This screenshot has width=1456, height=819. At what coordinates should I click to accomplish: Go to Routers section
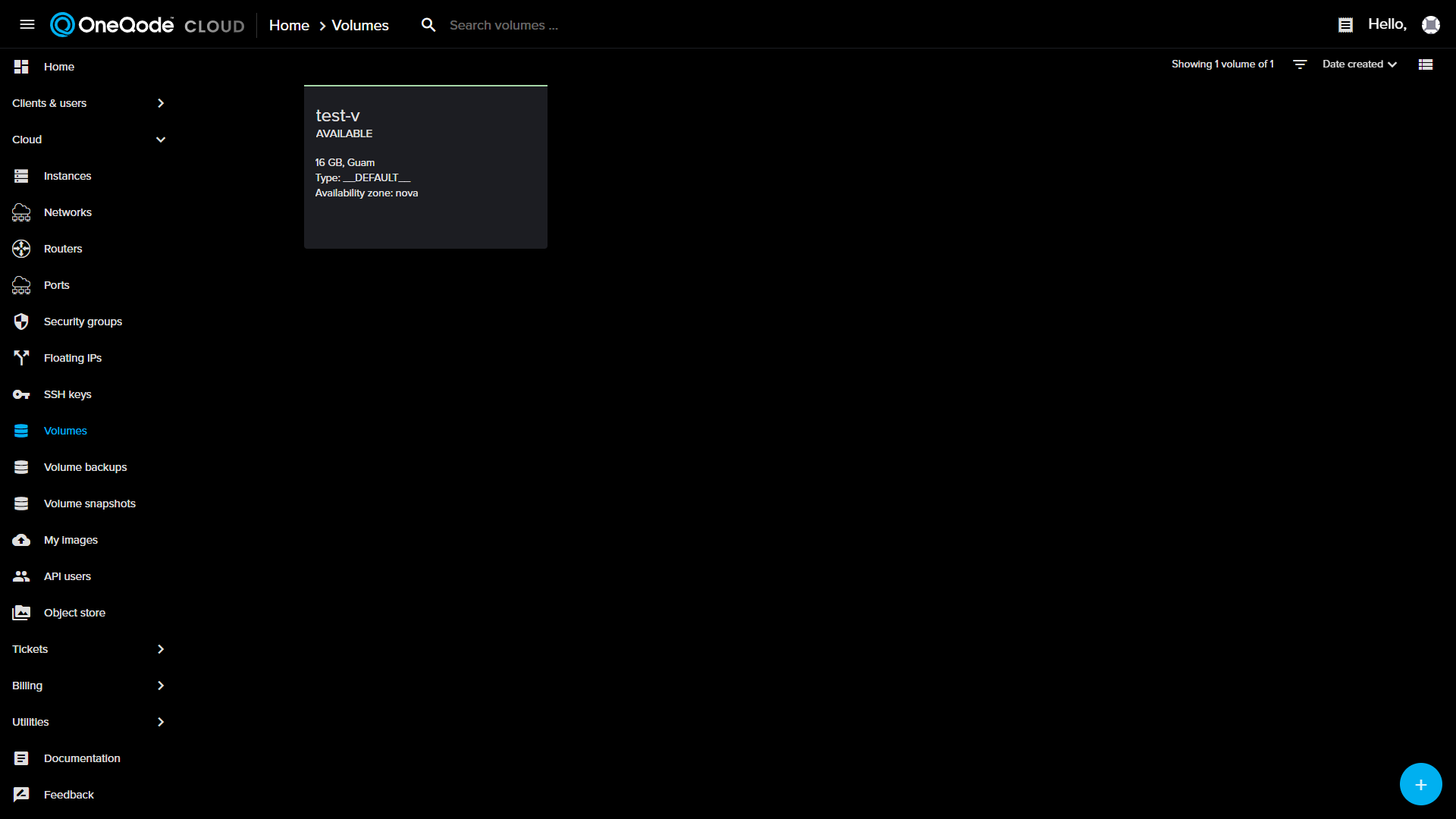(62, 249)
